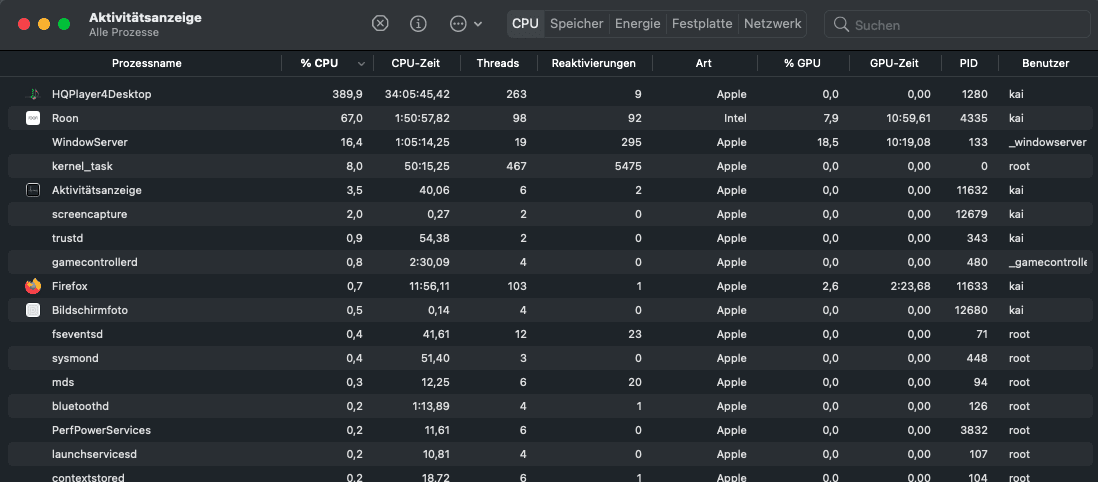Select the trustd process row
The width and height of the screenshot is (1098, 482).
(x=549, y=238)
